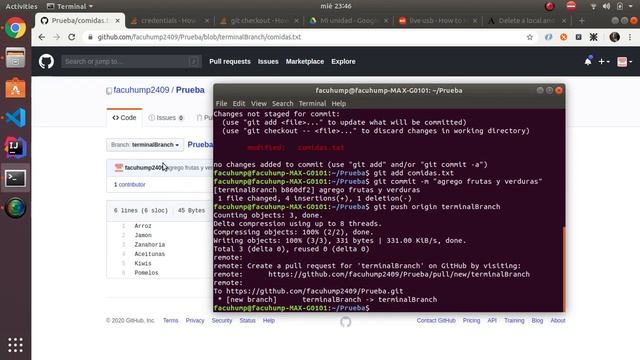Open Marketplace in the GitHub header

coord(304,62)
